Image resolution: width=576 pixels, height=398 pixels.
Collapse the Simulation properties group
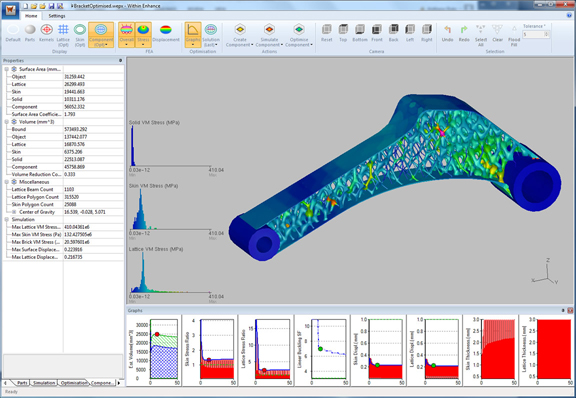[x=7, y=219]
